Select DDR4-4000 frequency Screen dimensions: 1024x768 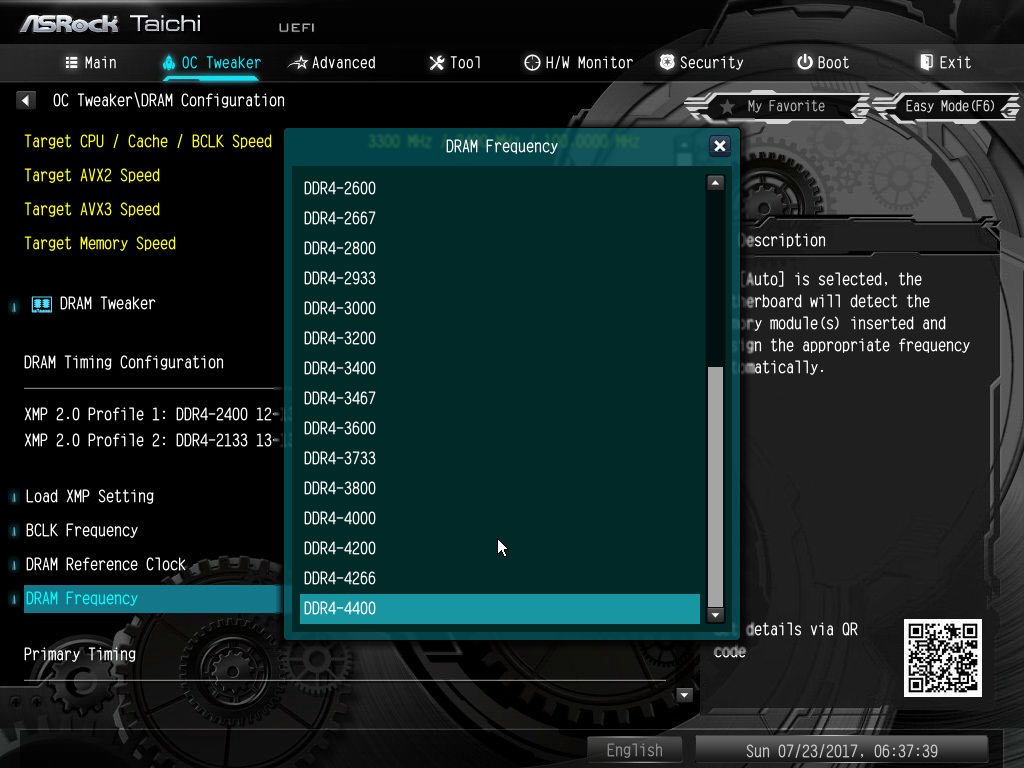pos(500,519)
